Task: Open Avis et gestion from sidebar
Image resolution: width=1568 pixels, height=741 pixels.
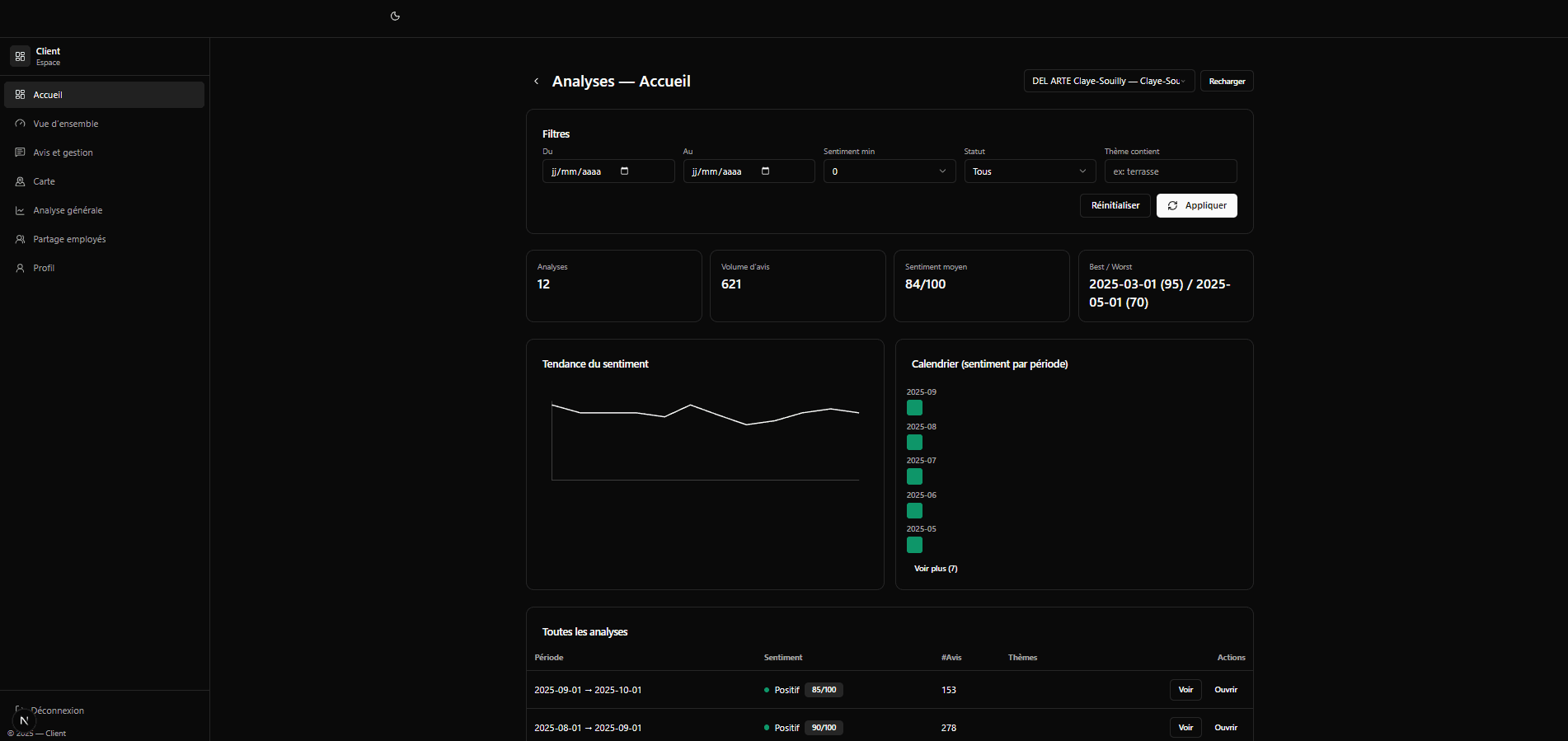Action: (x=63, y=152)
